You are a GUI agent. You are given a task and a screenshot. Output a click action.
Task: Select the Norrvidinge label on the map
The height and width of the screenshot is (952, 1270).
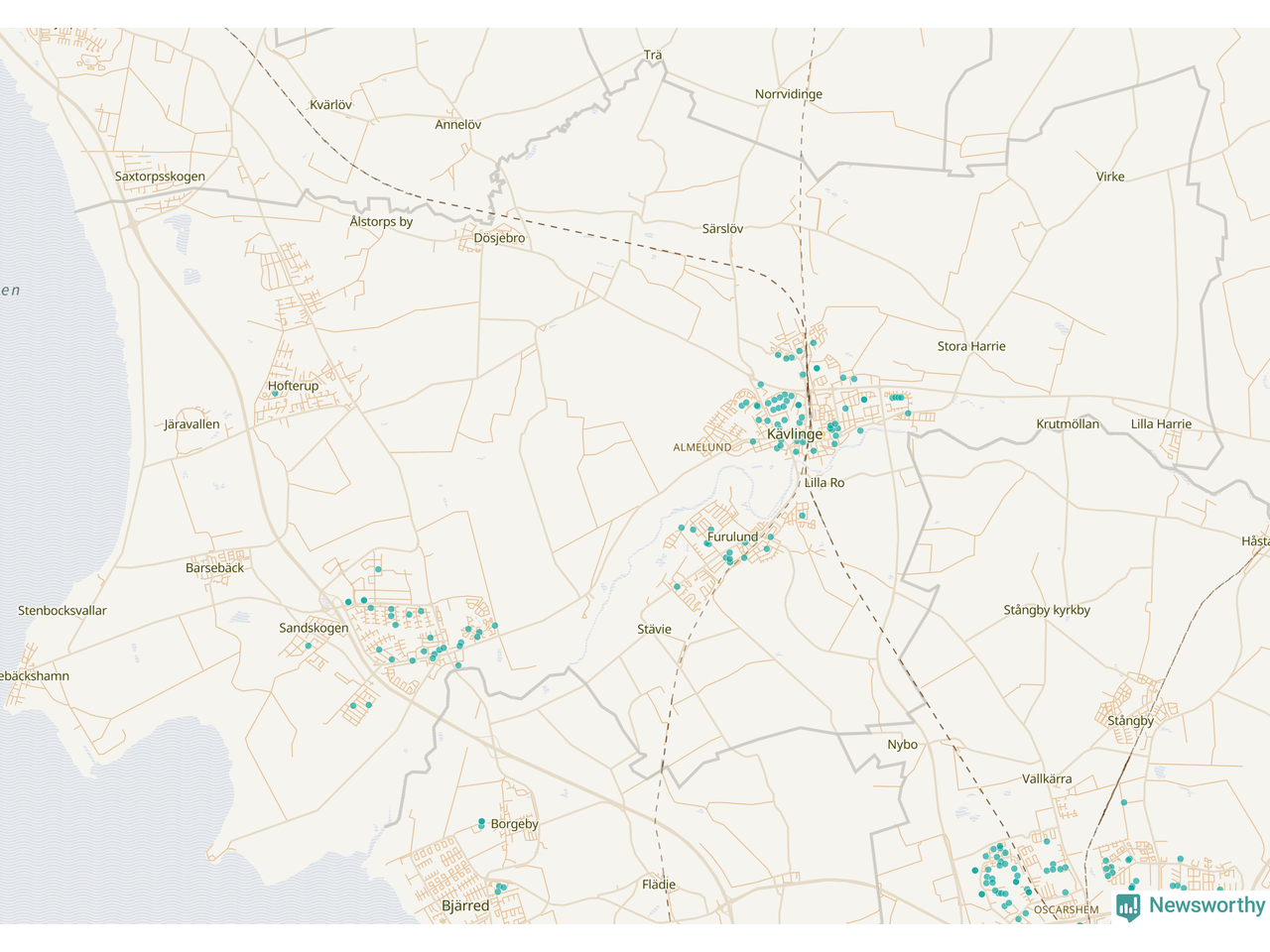[x=788, y=94]
